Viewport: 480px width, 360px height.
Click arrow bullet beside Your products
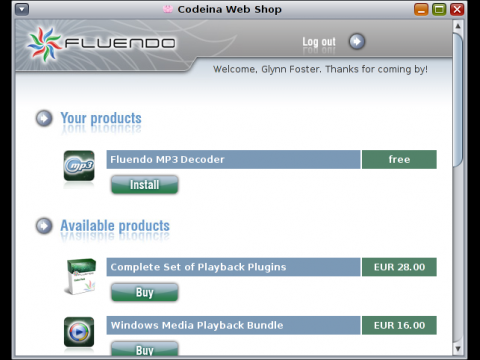tap(44, 118)
